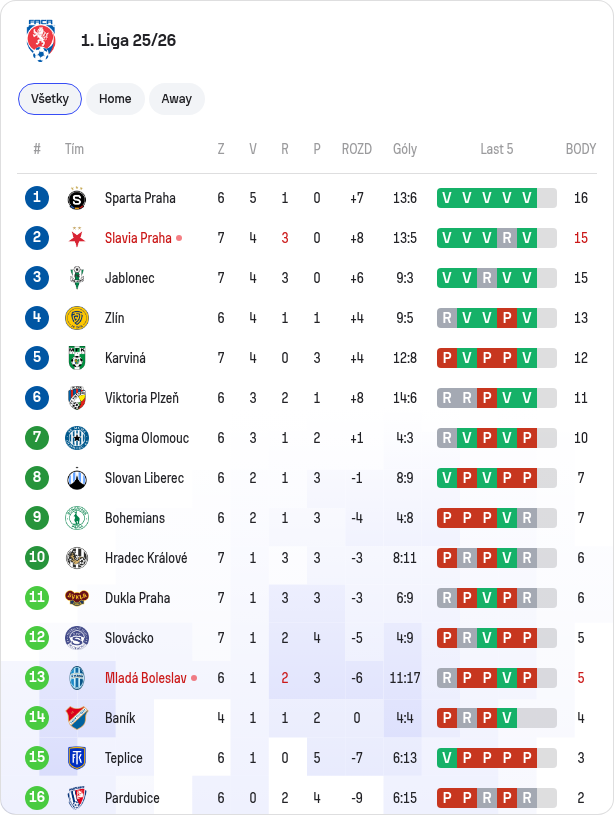Click the FAČR league logo
This screenshot has width=614, height=815.
tap(41, 41)
